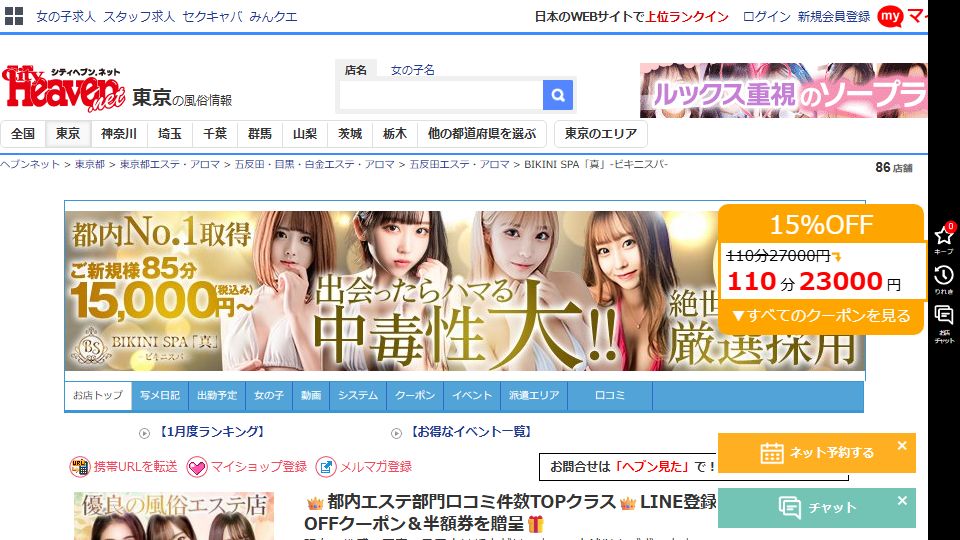Open 動画 shop tab
Image resolution: width=960 pixels, height=540 pixels.
(311, 396)
